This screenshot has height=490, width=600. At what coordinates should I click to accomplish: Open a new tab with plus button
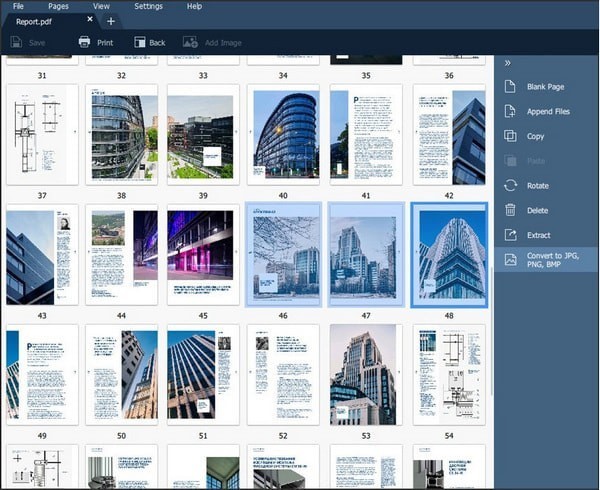point(111,21)
